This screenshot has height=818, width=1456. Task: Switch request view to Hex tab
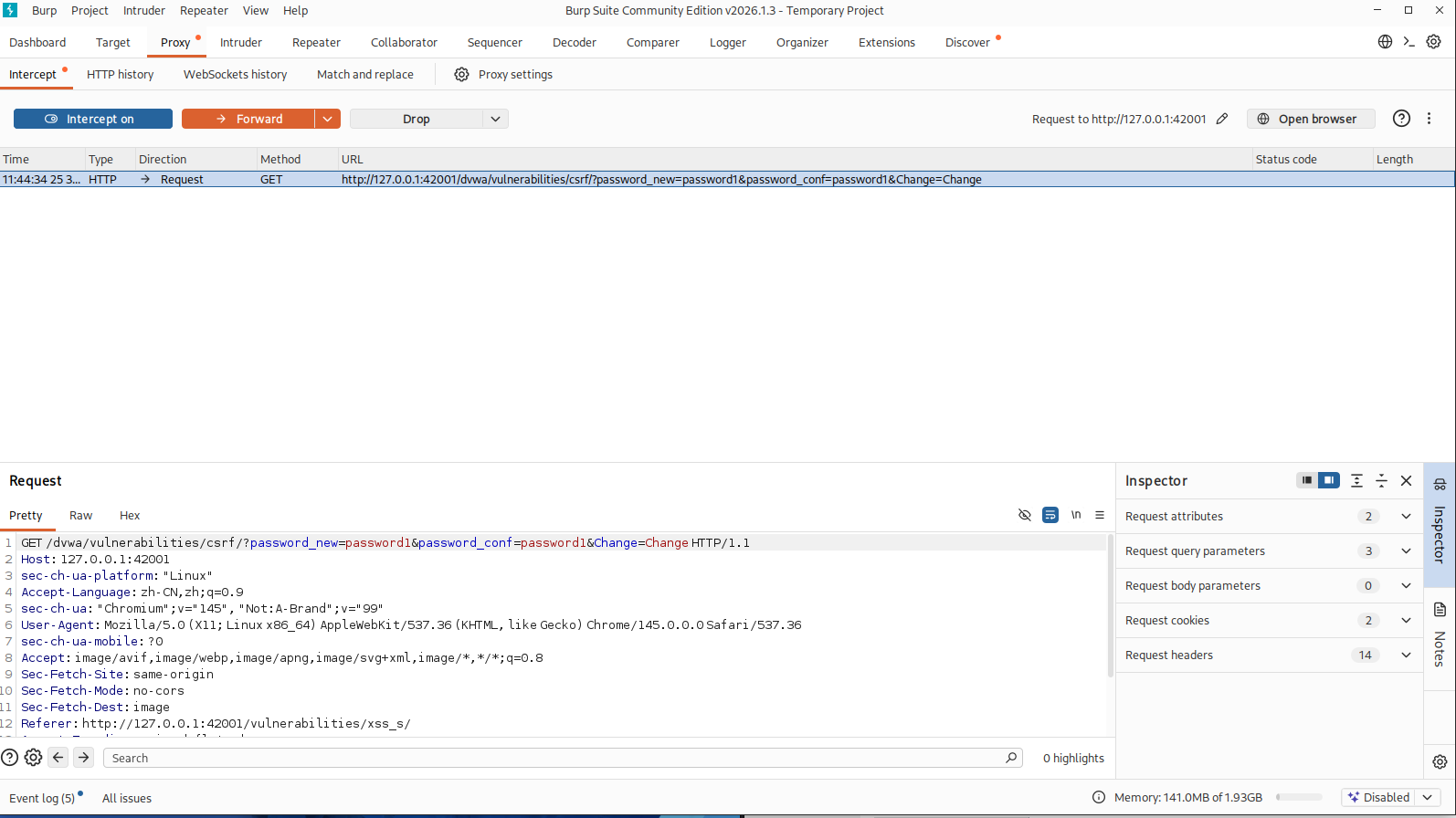tap(130, 515)
